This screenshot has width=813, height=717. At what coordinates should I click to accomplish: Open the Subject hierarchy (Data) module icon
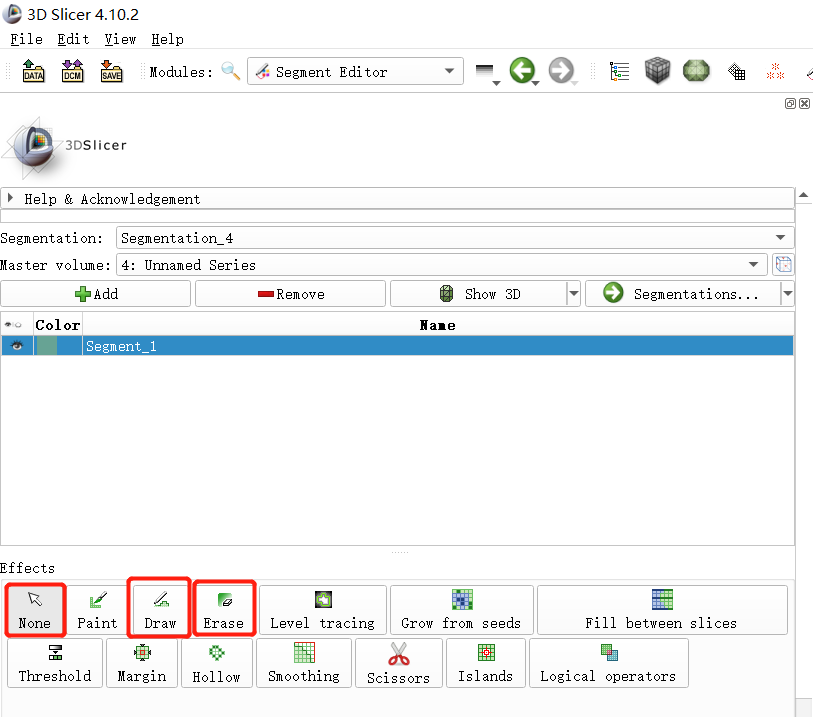tap(619, 72)
